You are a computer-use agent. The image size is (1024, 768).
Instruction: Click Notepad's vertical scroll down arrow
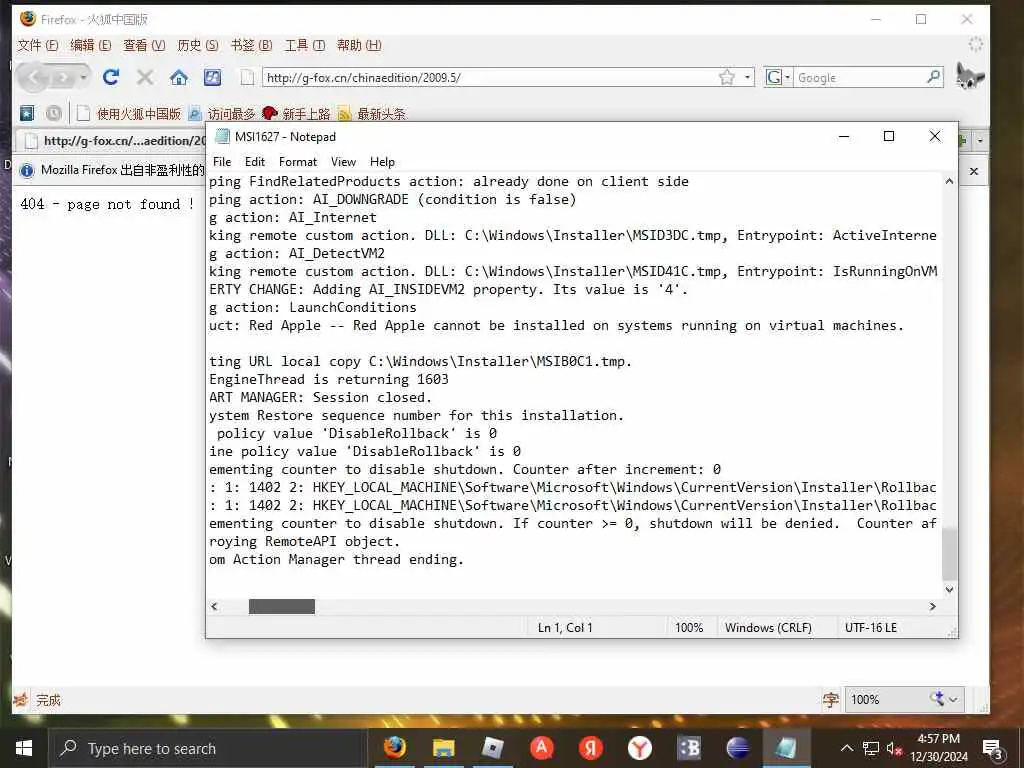[950, 589]
